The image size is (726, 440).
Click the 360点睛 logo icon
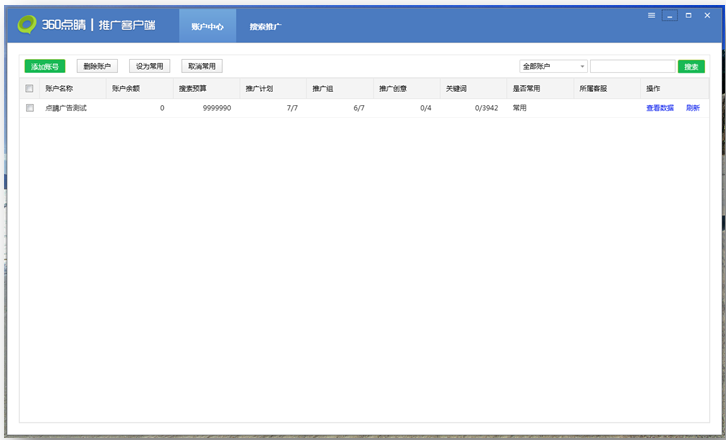click(x=27, y=24)
